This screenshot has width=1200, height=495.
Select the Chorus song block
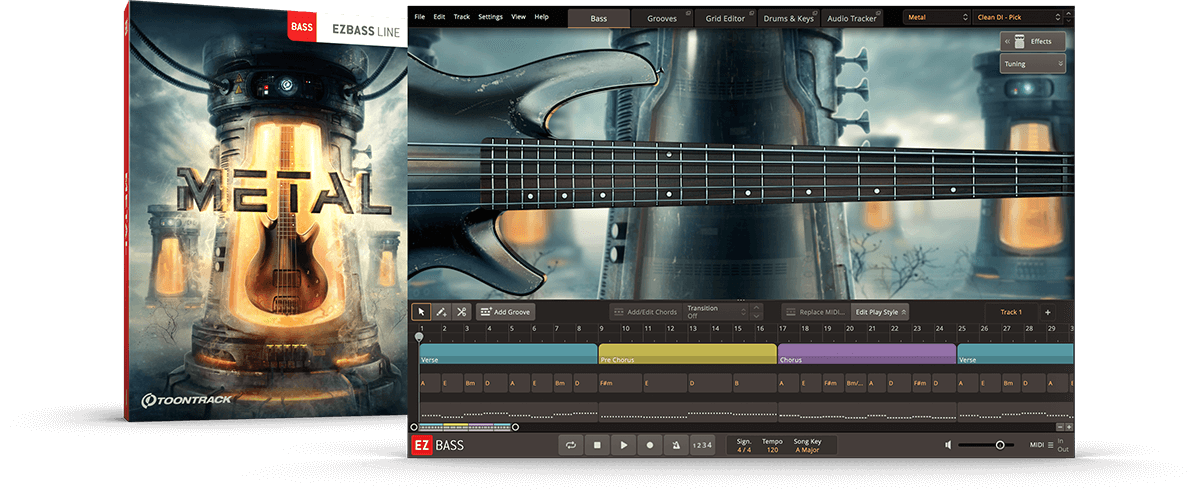[867, 354]
